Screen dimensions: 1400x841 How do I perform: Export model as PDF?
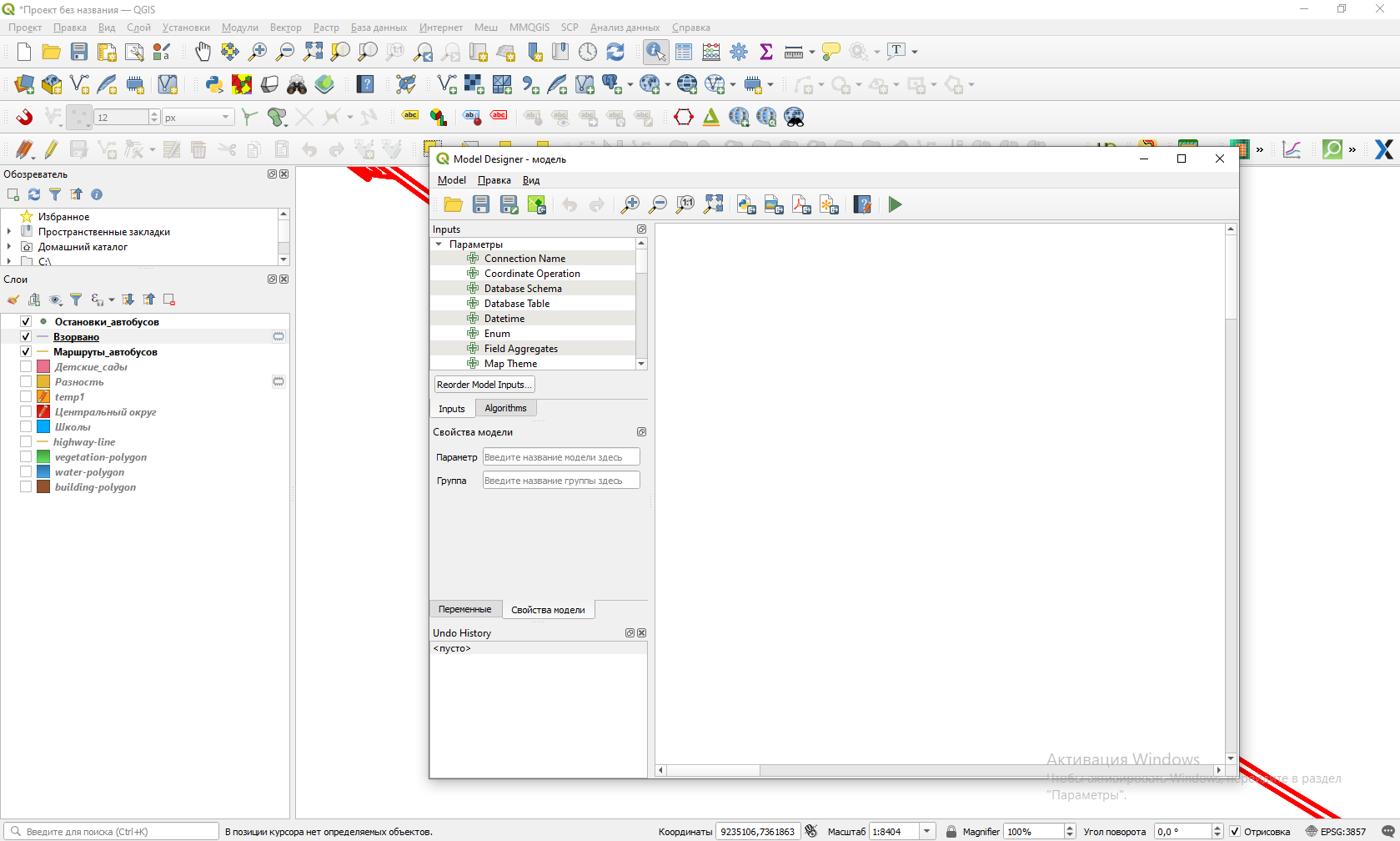tap(801, 204)
